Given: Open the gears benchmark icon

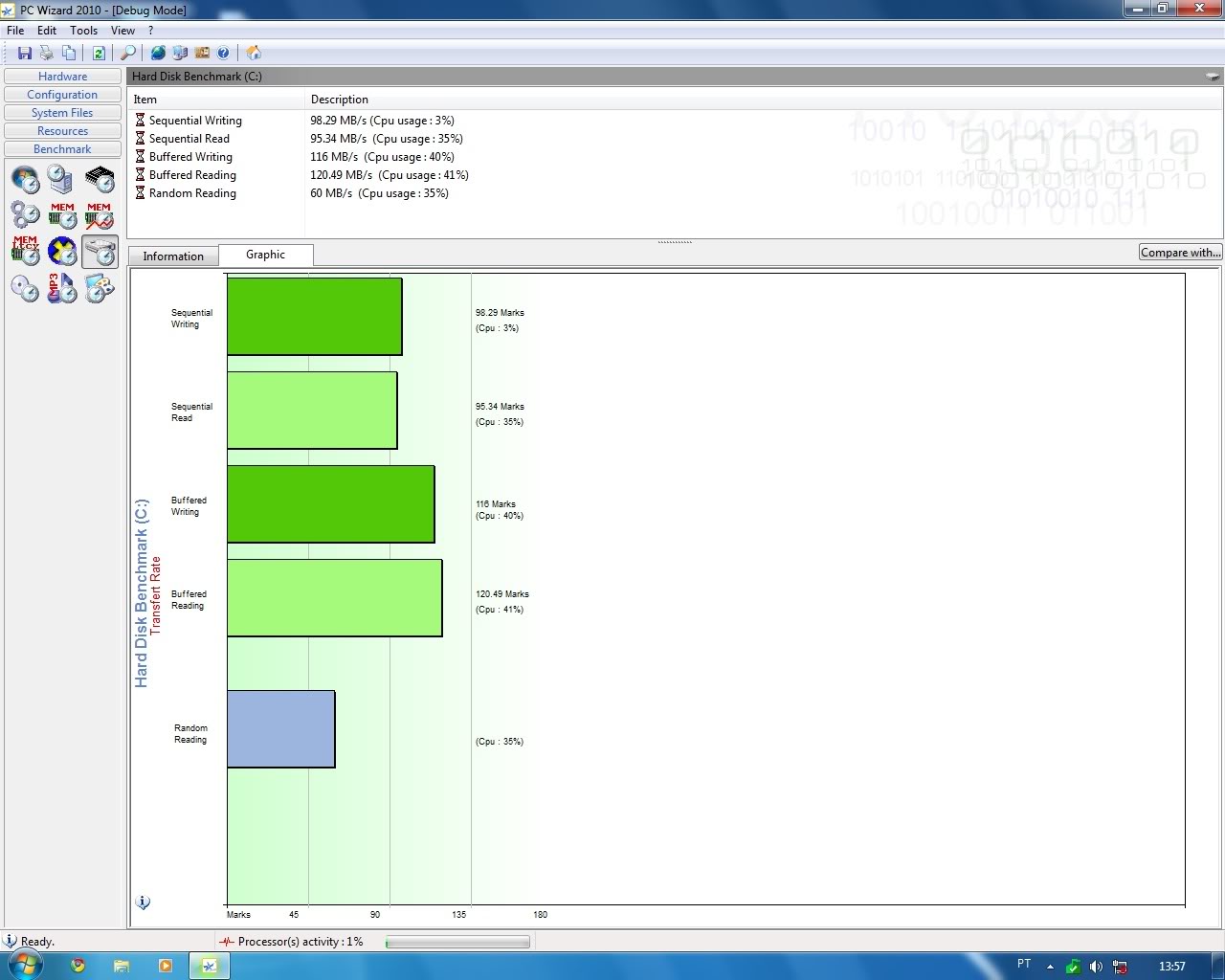Looking at the screenshot, I should click(x=25, y=215).
